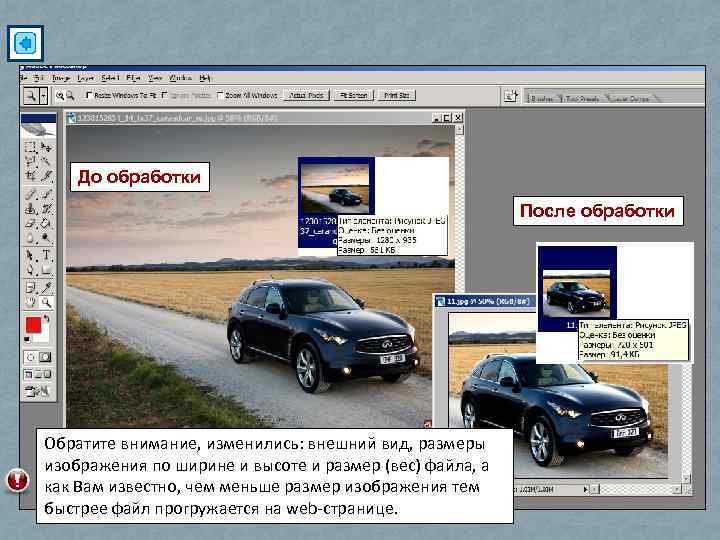Select the Move tool

click(x=46, y=147)
